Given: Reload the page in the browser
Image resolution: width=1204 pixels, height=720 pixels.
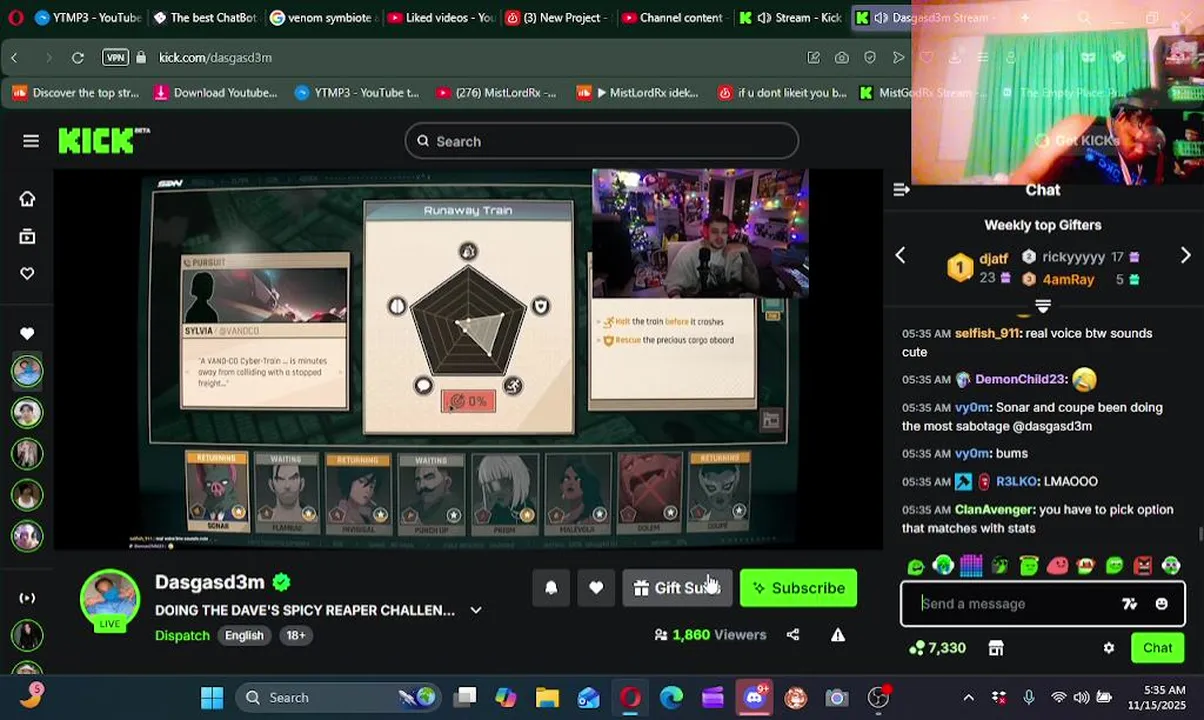Looking at the screenshot, I should point(77,58).
